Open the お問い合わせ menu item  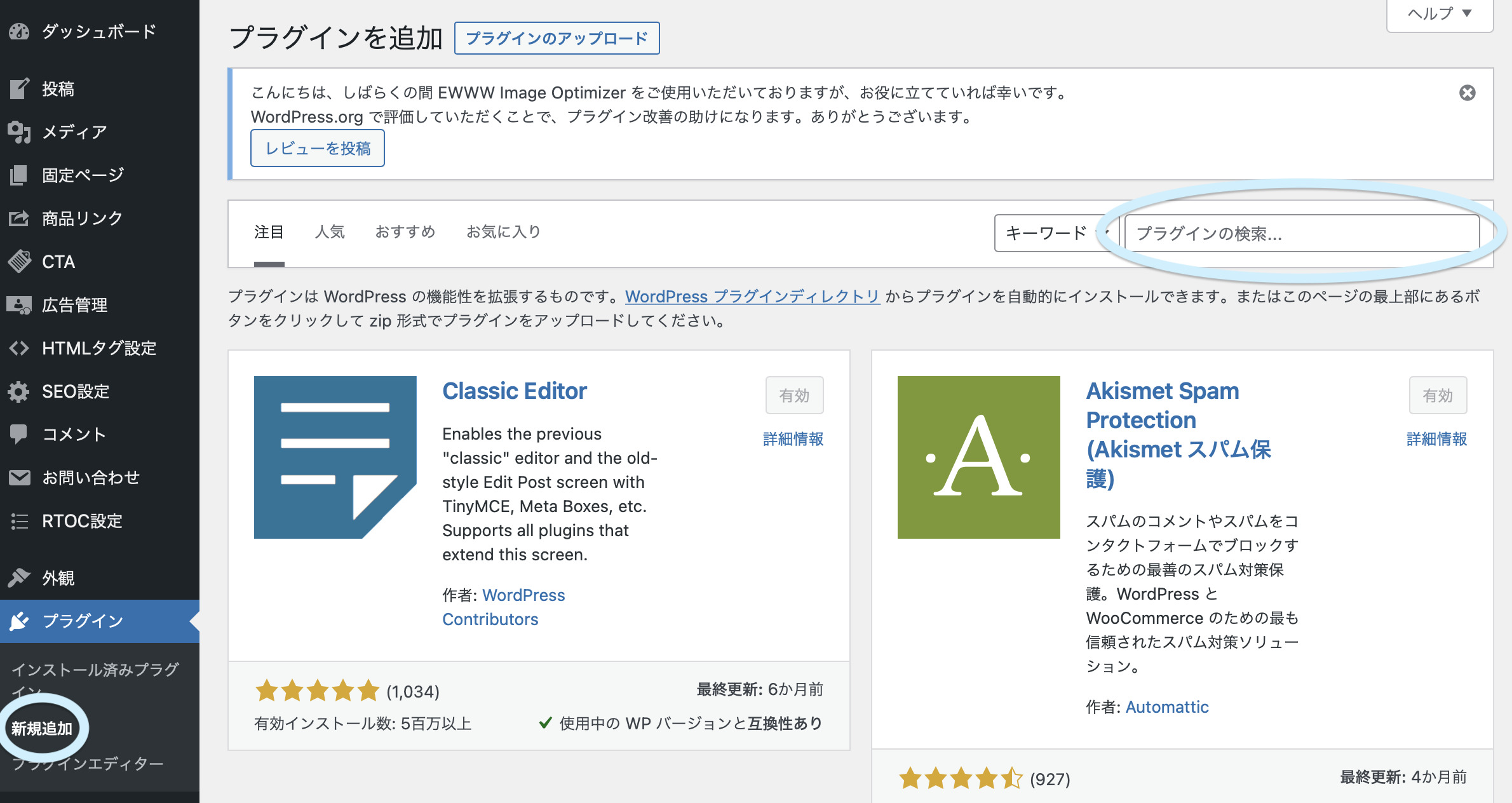pyautogui.click(x=100, y=477)
